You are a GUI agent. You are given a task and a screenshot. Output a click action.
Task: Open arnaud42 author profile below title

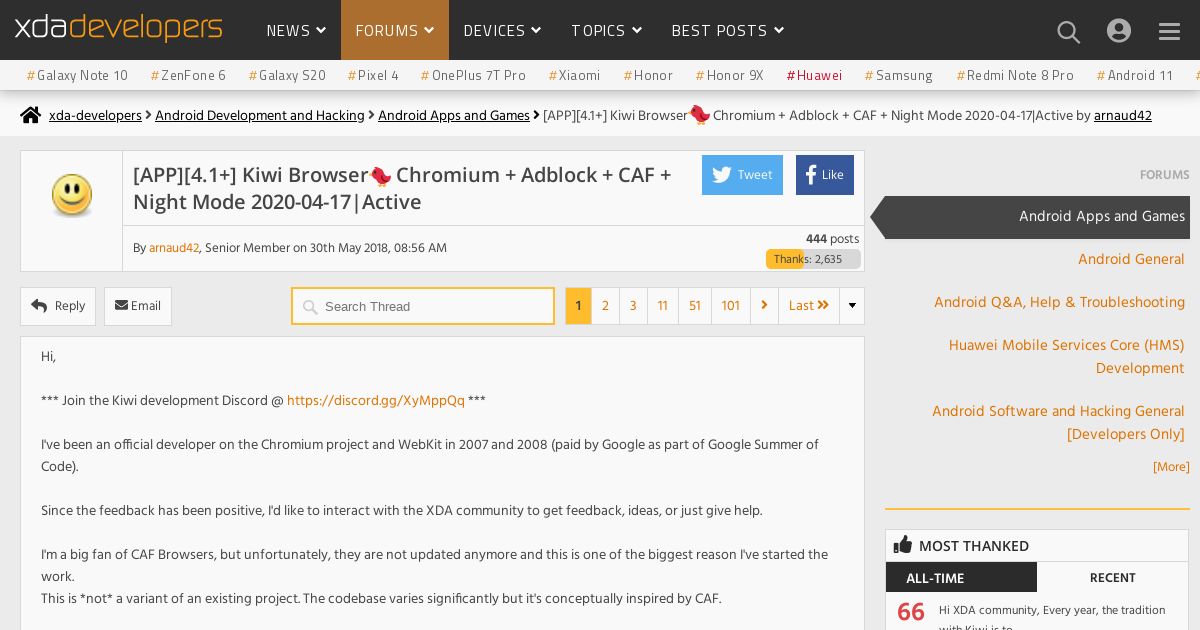[x=174, y=248]
